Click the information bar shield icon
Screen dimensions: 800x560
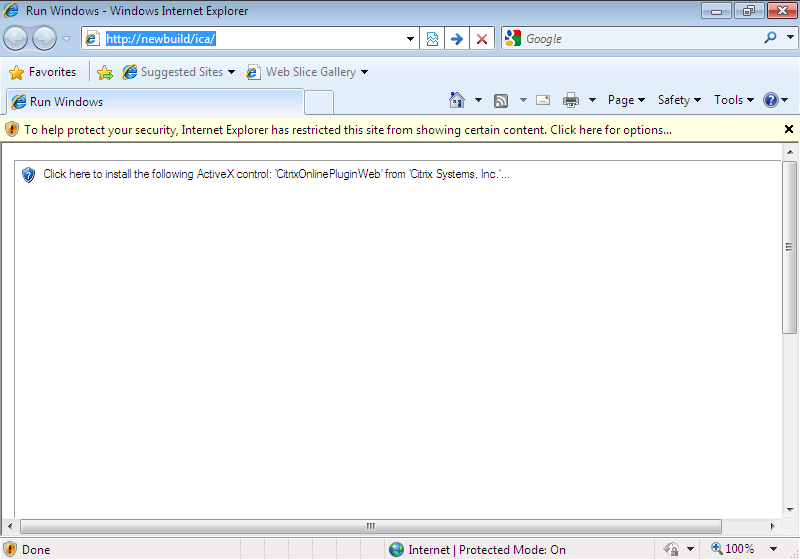coord(12,130)
